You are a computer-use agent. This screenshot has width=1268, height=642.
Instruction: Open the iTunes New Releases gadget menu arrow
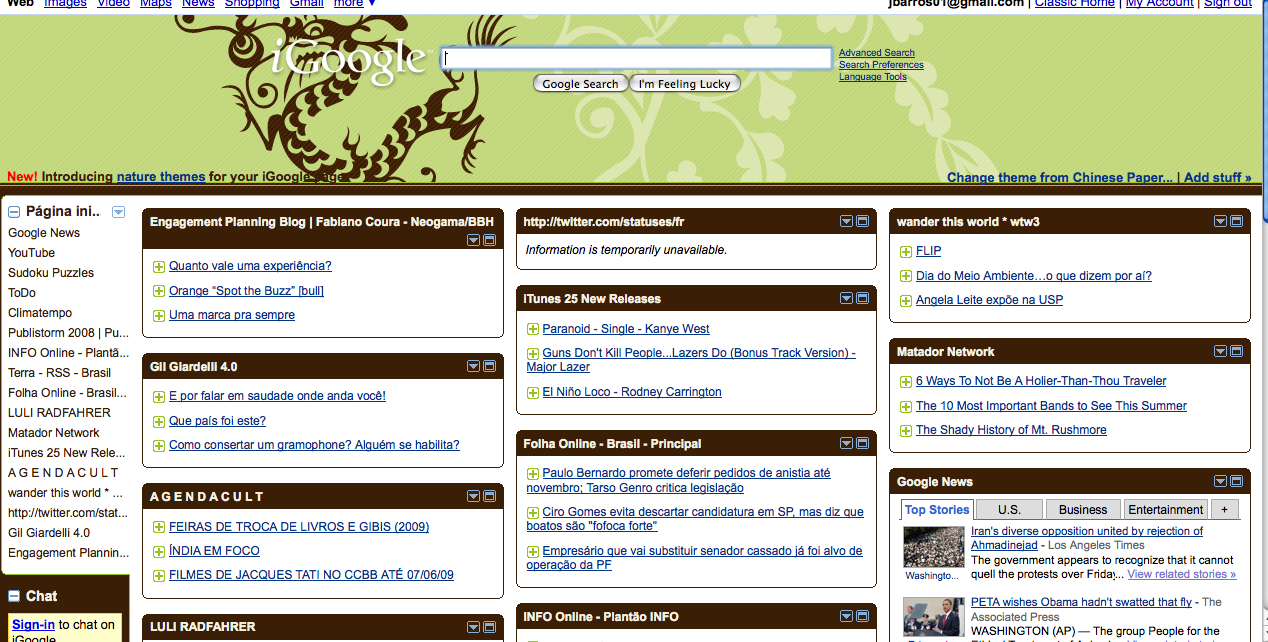tap(846, 298)
